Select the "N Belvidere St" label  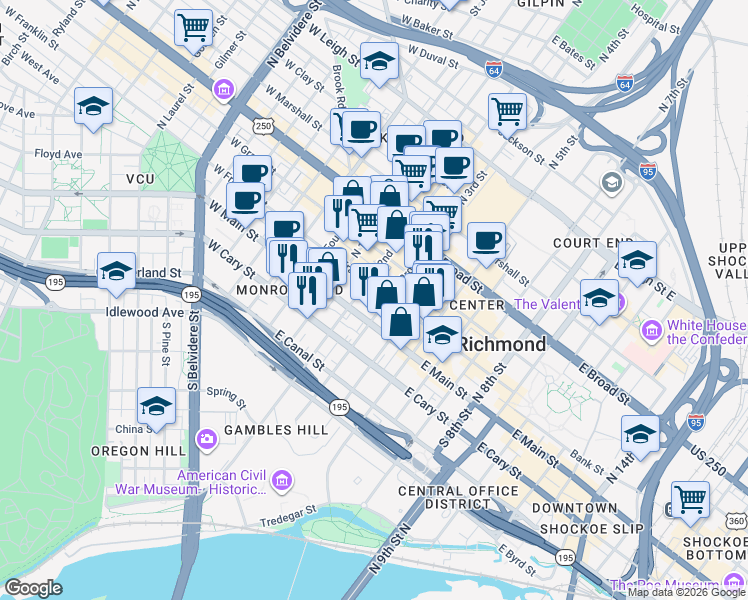click(294, 32)
